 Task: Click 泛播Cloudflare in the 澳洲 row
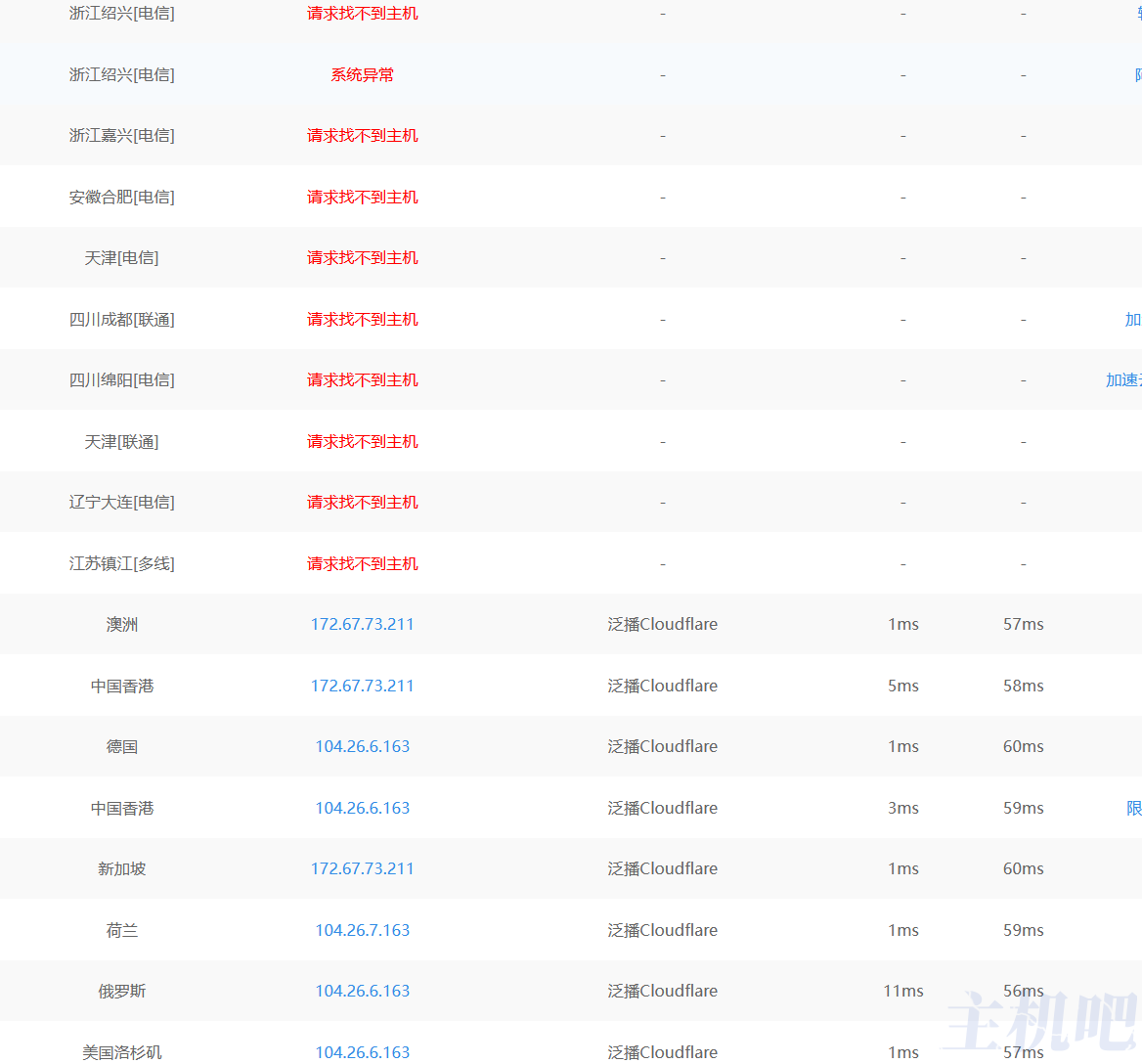point(663,624)
